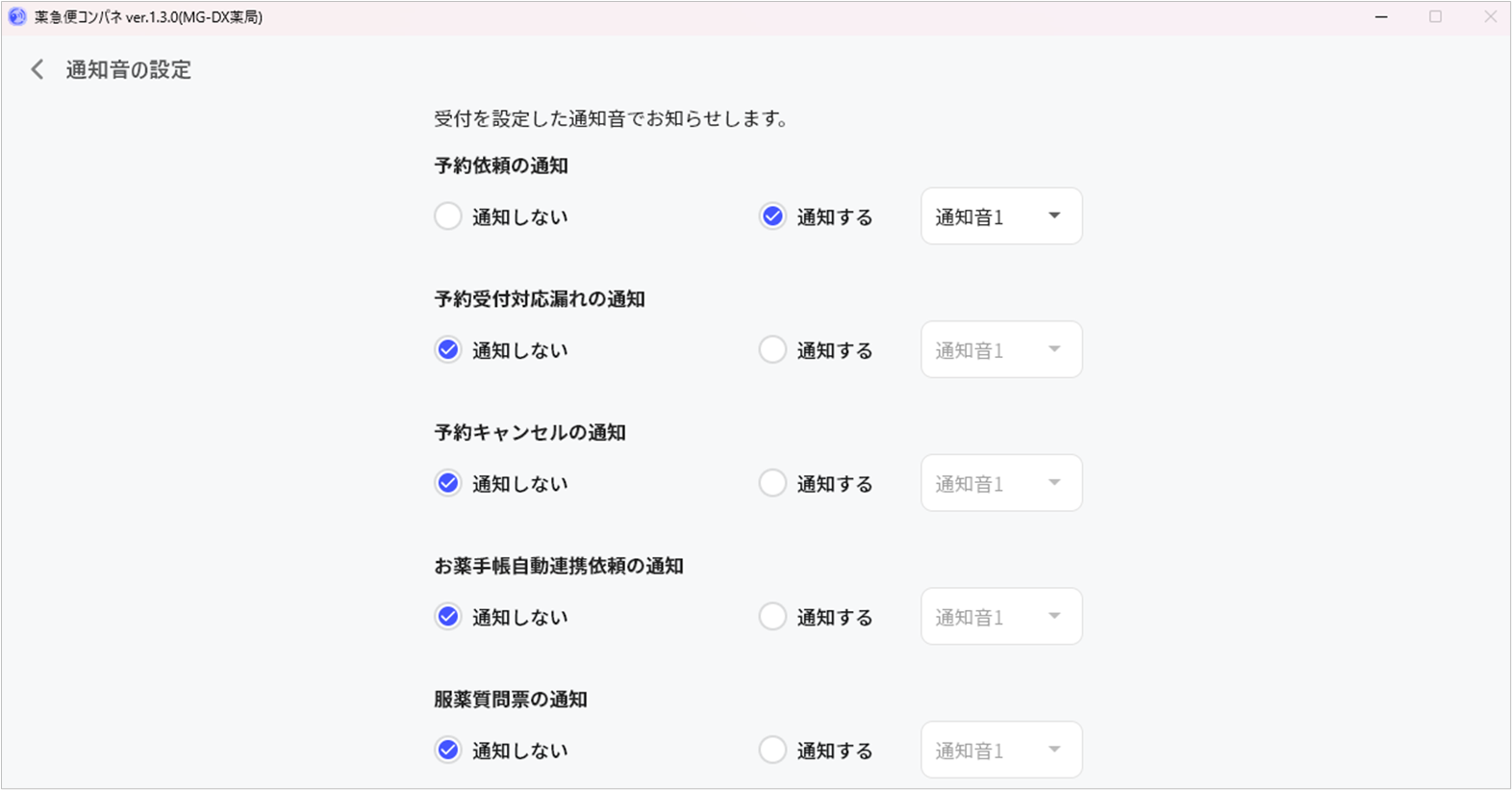This screenshot has width=1512, height=790.
Task: Open sound dropdown for 予約キャンセルの通知
Action: click(1001, 483)
